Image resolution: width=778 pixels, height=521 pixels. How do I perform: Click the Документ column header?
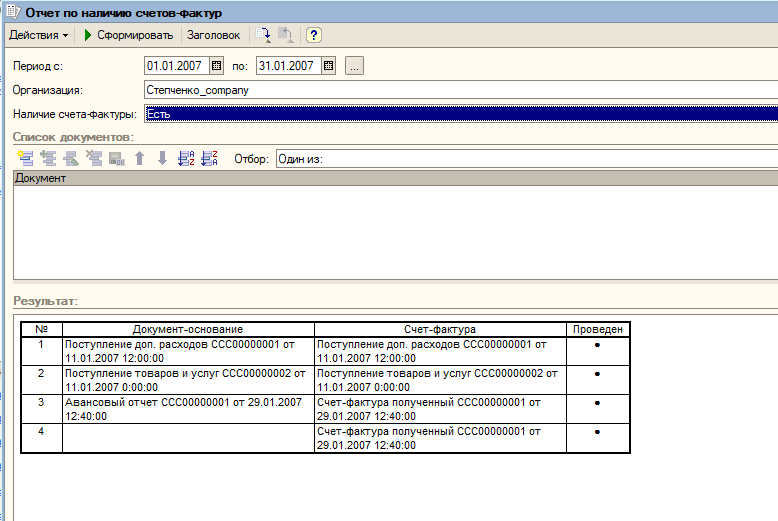click(x=395, y=178)
